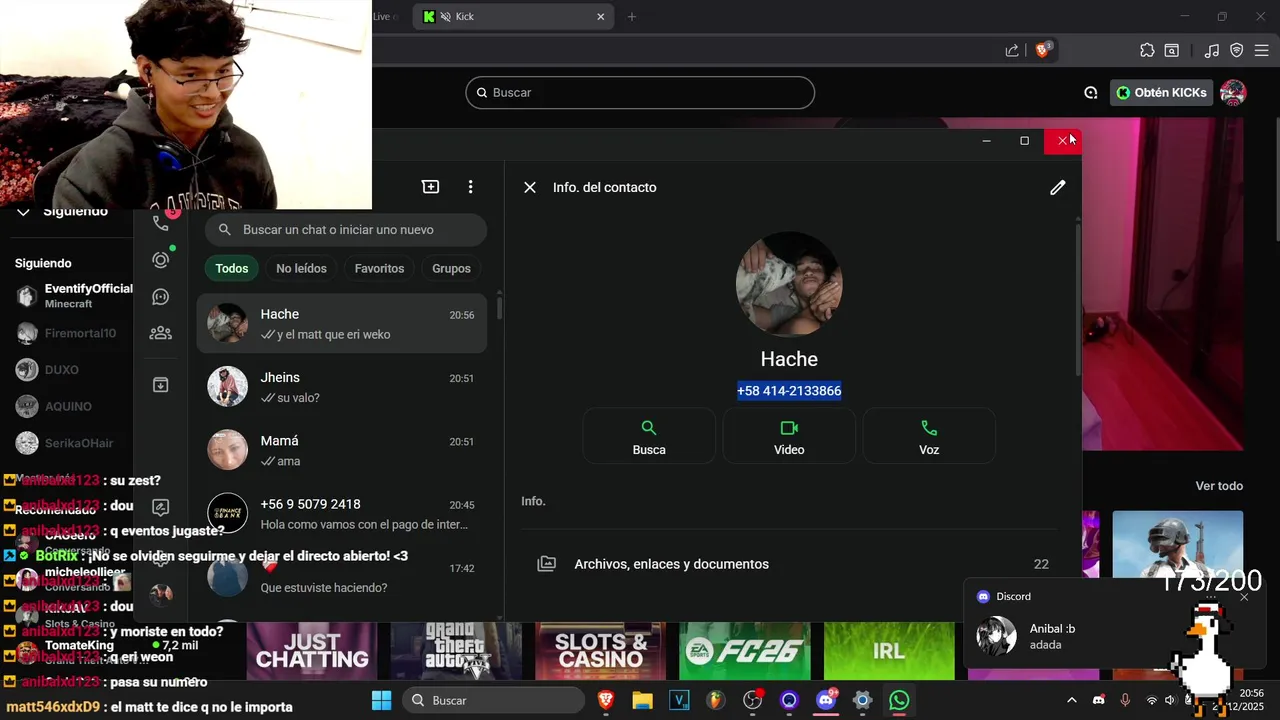Open WhatsApp from the taskbar
This screenshot has height=720, width=1280.
click(x=899, y=700)
